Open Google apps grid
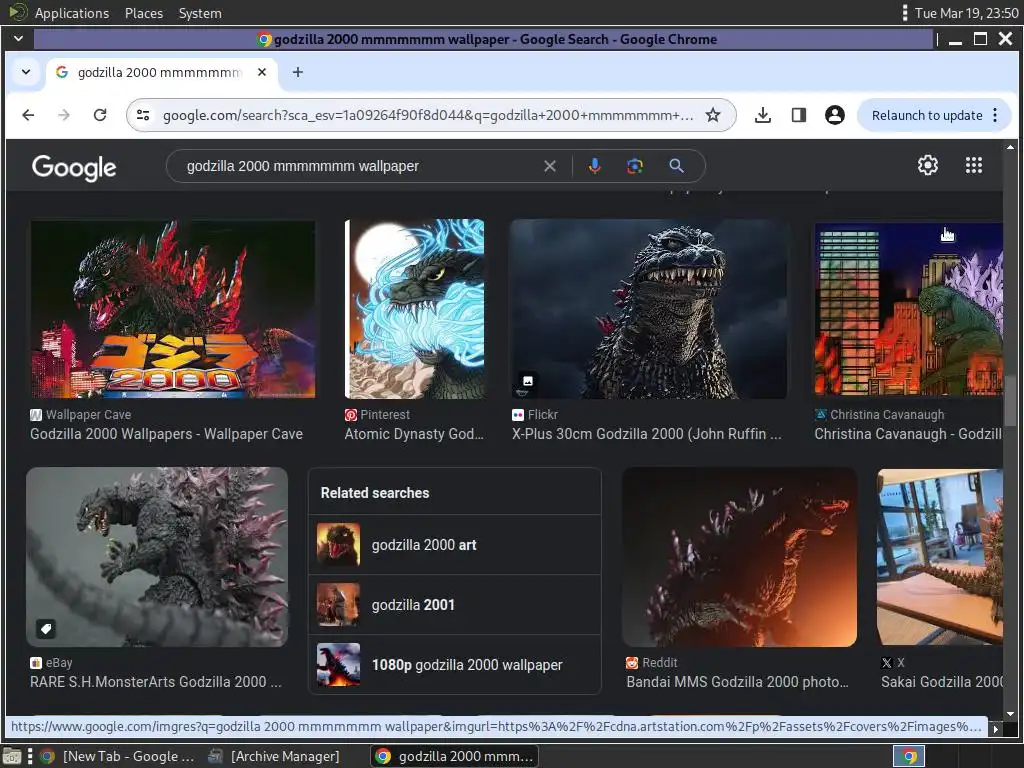The height and width of the screenshot is (768, 1024). click(x=974, y=165)
